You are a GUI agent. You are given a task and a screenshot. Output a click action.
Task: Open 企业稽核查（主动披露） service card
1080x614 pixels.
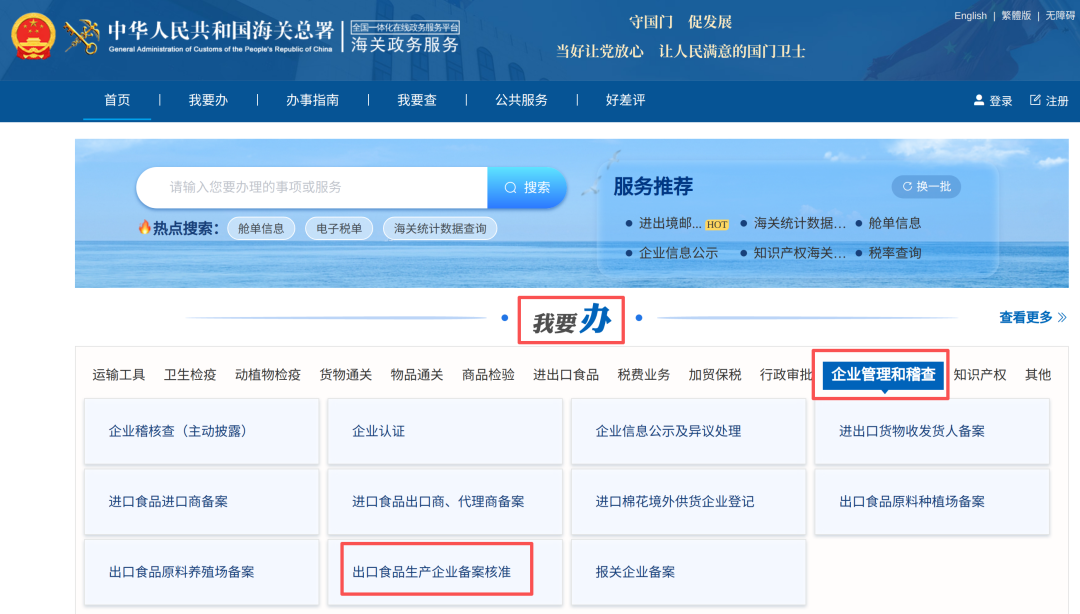click(202, 431)
